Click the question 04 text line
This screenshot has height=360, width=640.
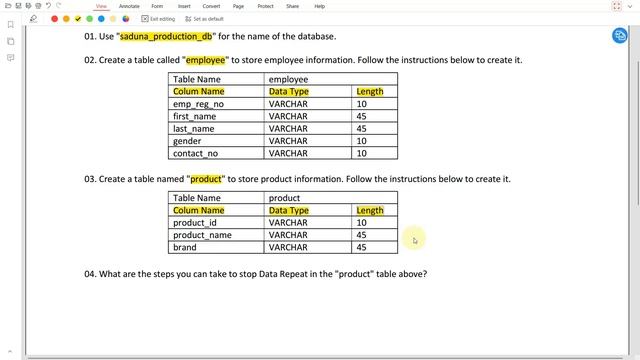(256, 274)
